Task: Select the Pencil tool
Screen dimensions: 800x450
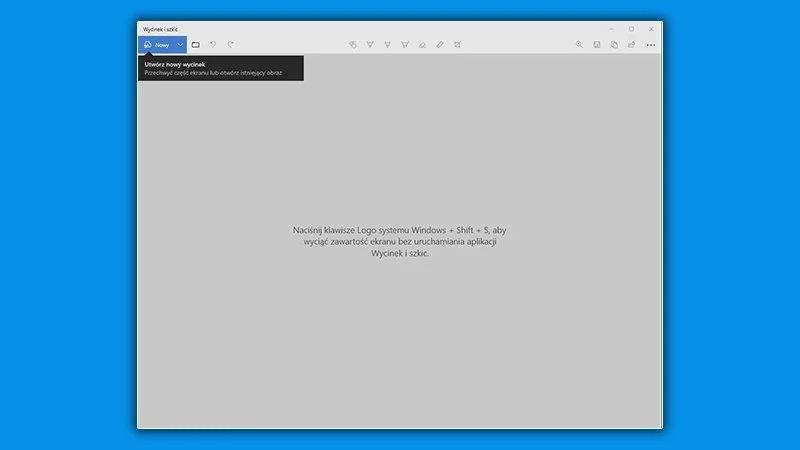Action: [387, 45]
